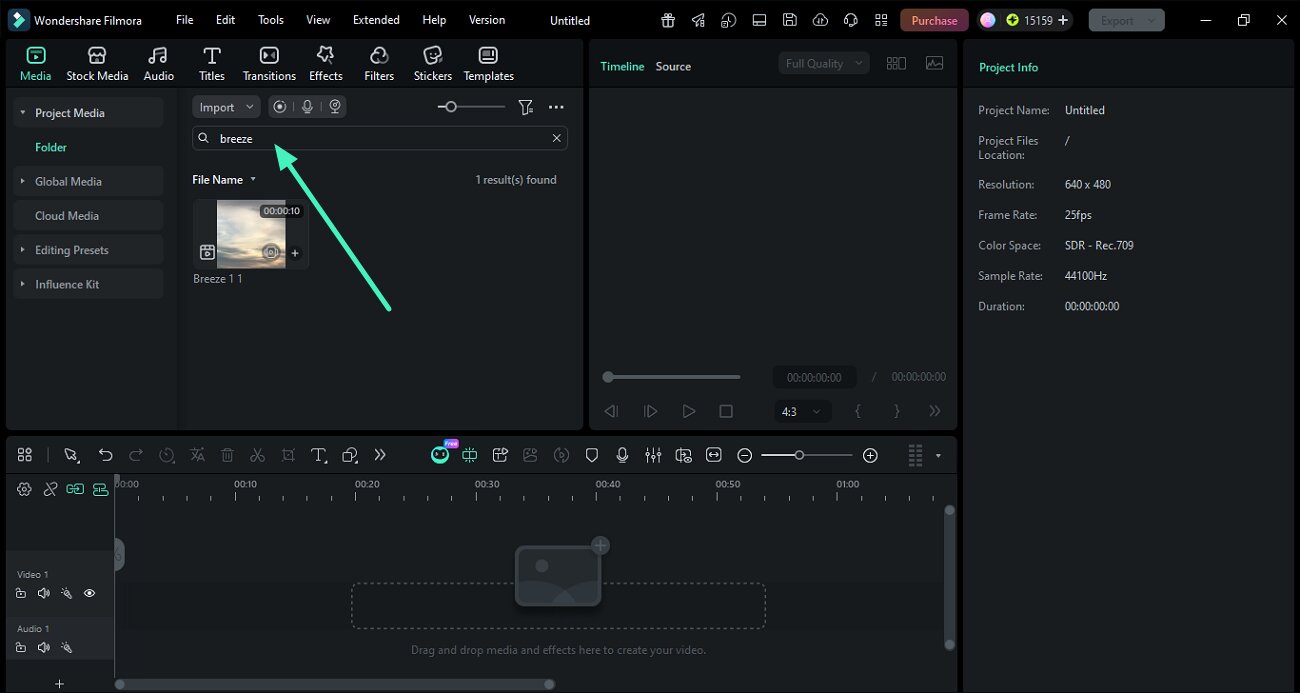Expand Influence Kit section
This screenshot has height=693, width=1300.
point(23,284)
